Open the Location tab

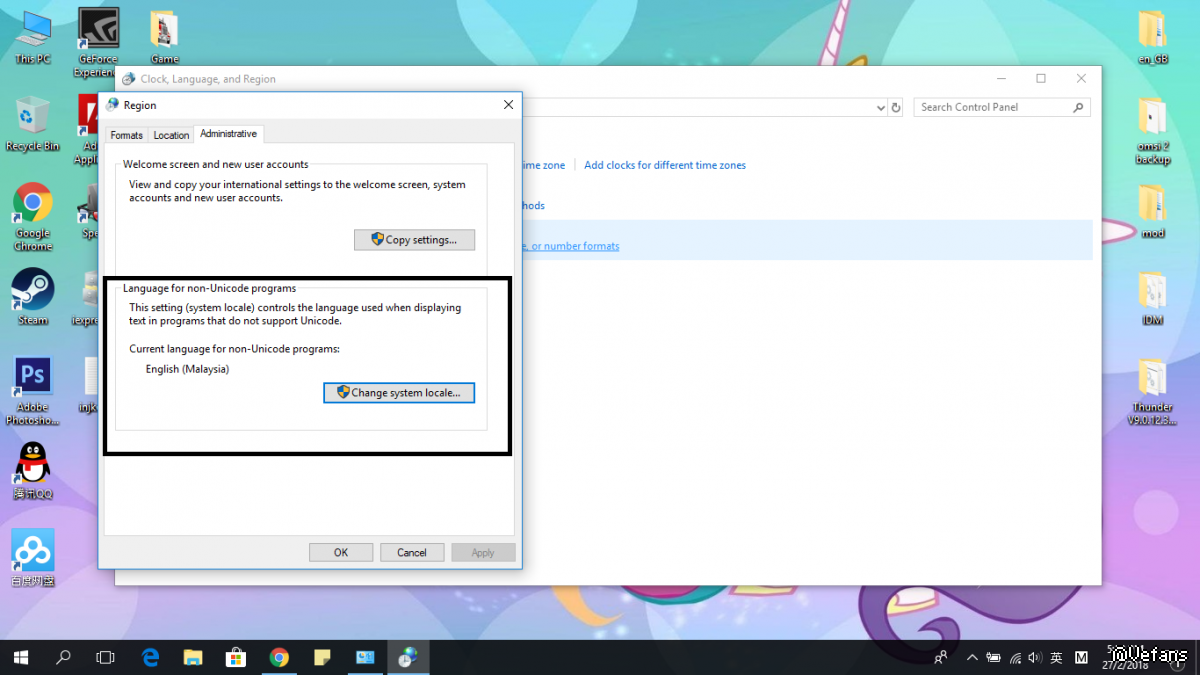(x=171, y=135)
